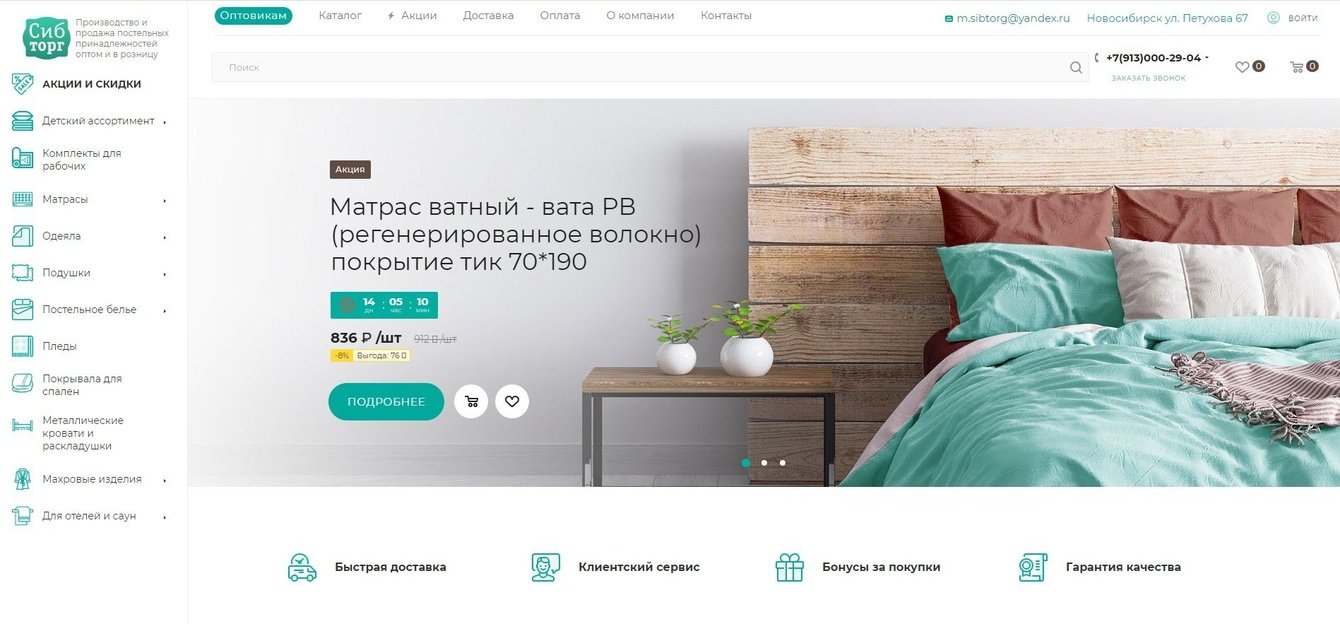
Task: Expand the Матрасы category arrow
Action: (x=165, y=200)
